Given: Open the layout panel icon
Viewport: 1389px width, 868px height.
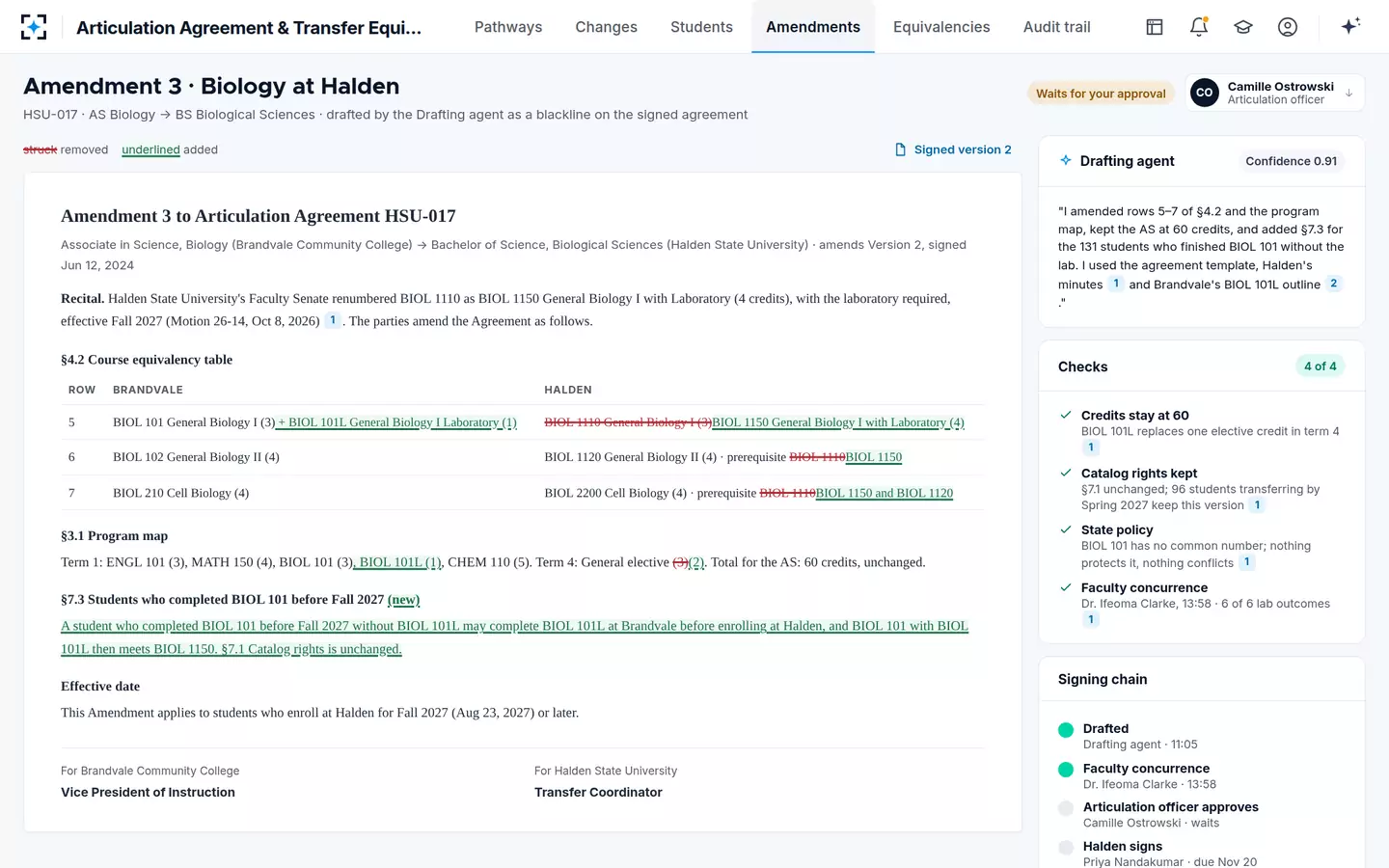Looking at the screenshot, I should click(x=1155, y=27).
